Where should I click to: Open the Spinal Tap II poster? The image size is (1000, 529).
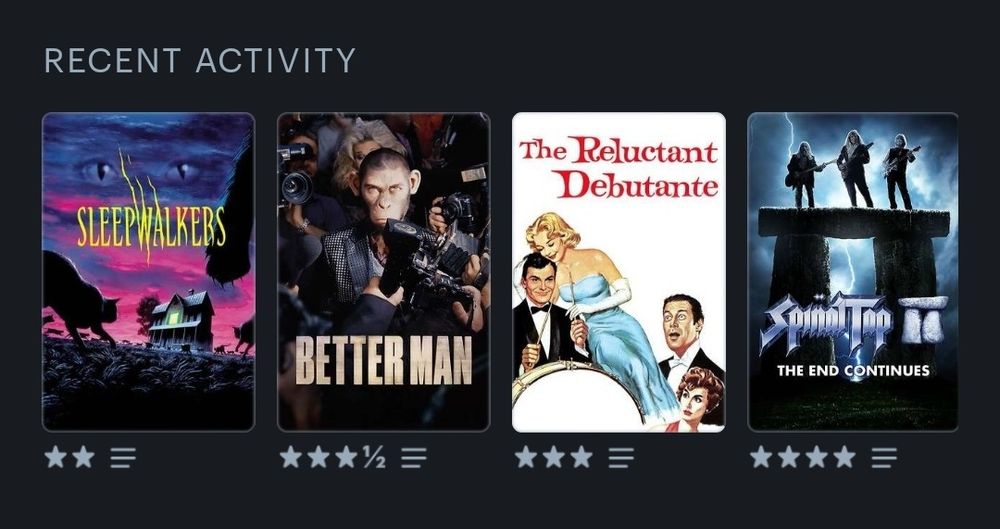(x=853, y=272)
